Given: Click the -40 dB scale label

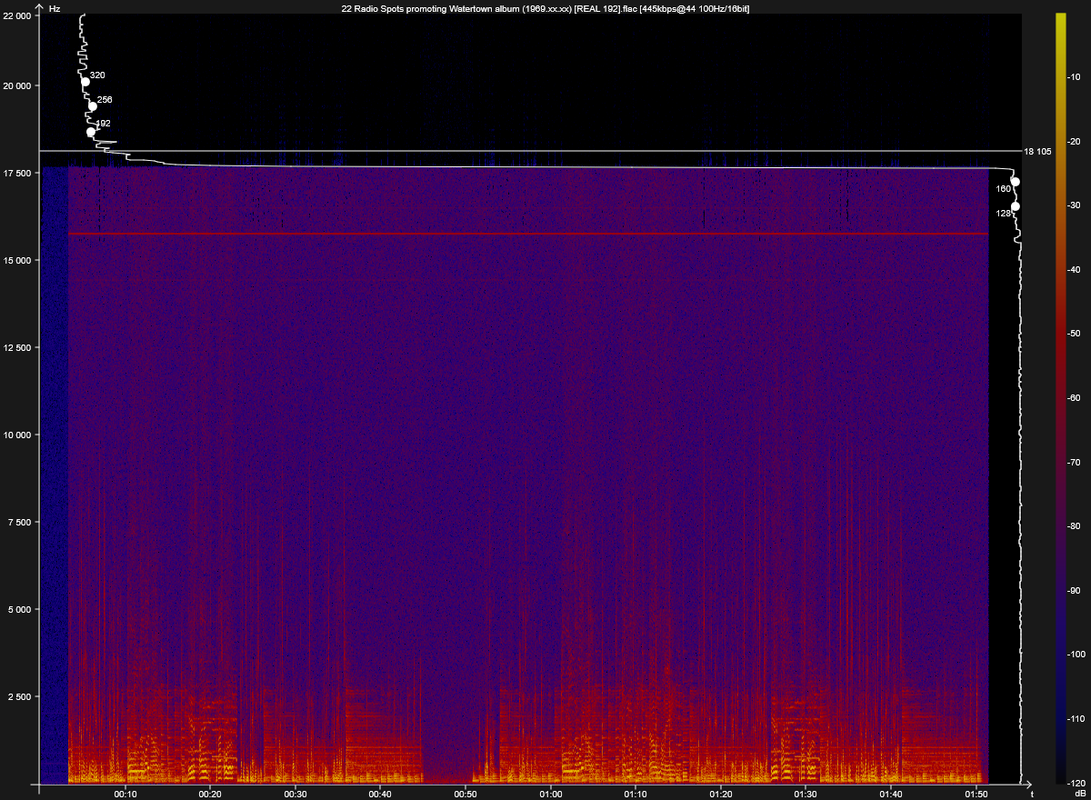Looking at the screenshot, I should point(1074,270).
